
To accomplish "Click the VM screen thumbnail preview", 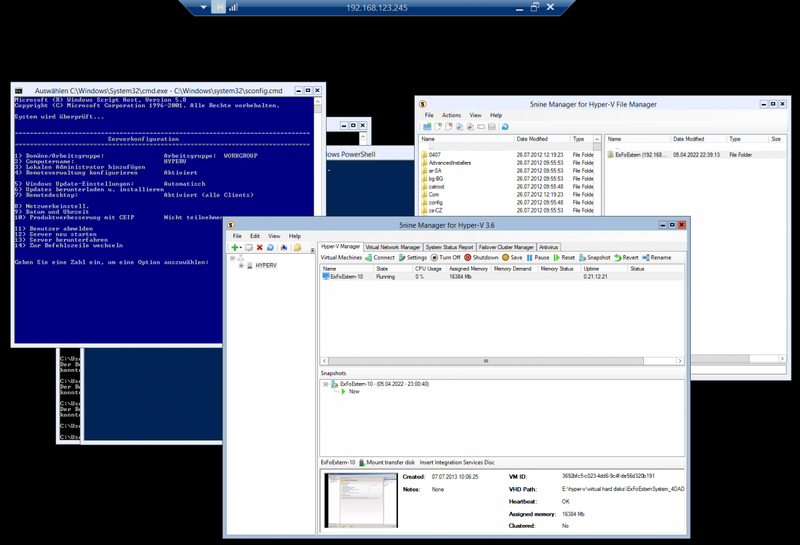I will [361, 500].
